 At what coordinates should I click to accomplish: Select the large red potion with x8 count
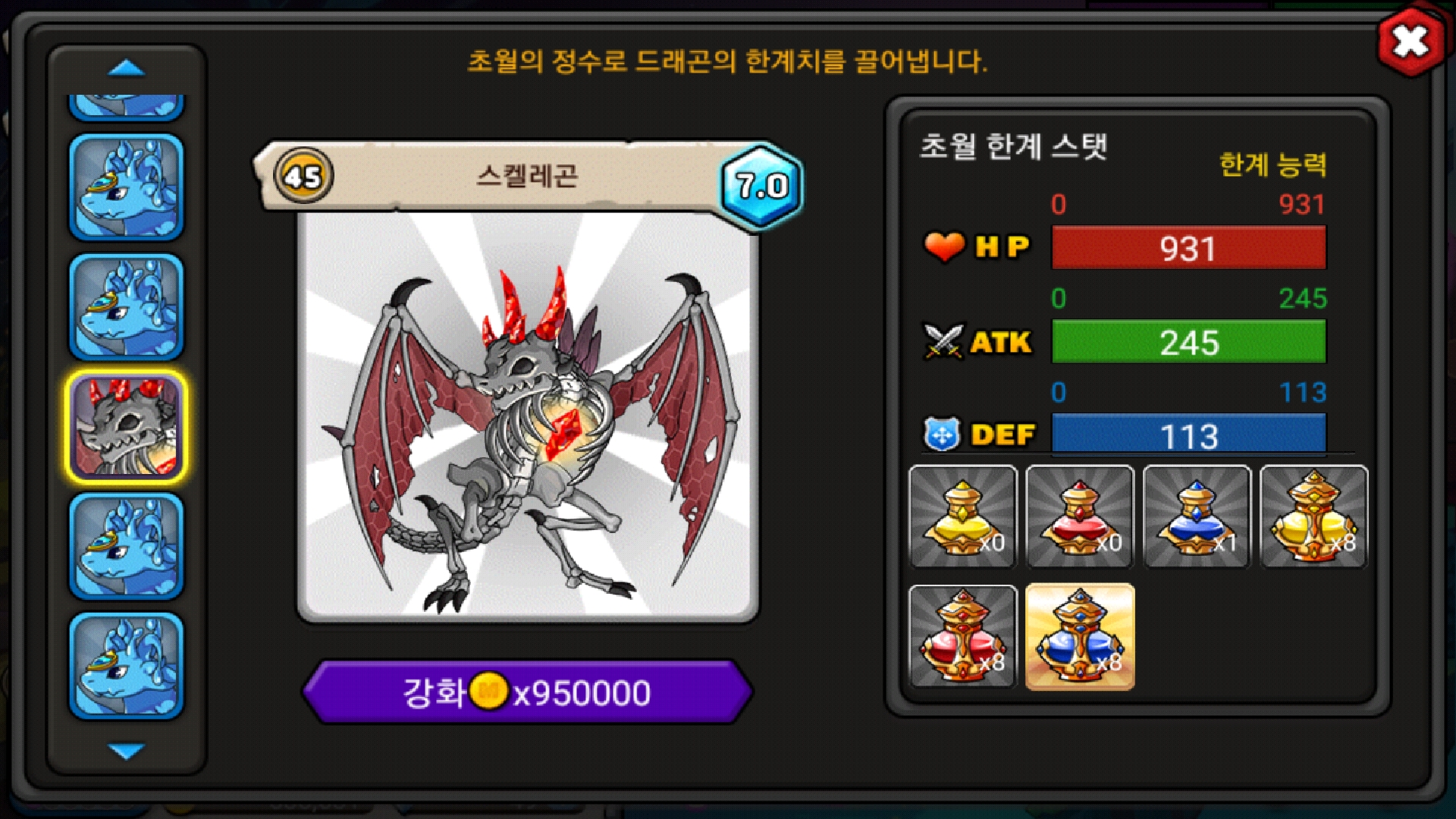(x=962, y=636)
